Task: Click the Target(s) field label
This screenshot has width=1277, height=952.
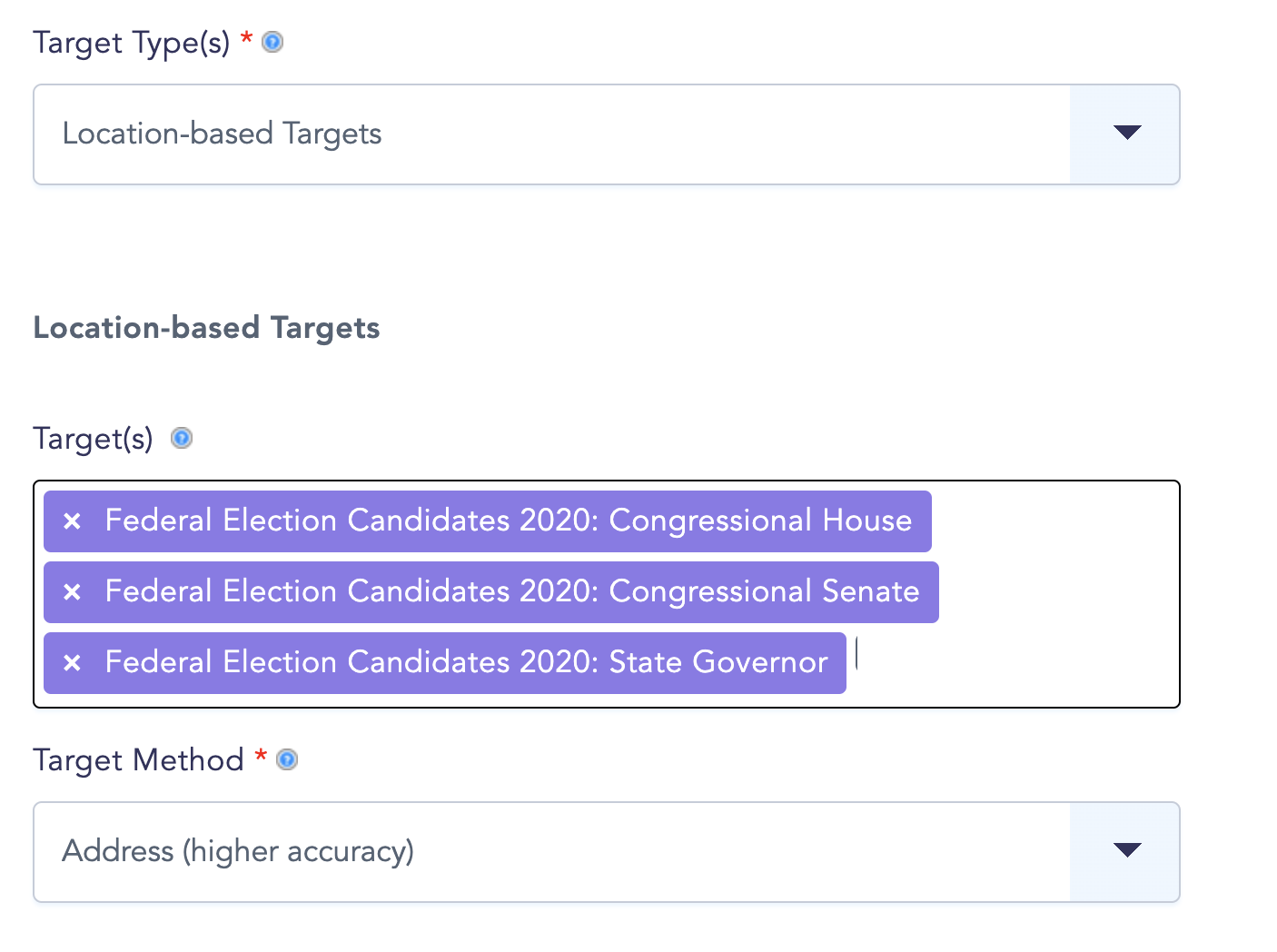Action: point(91,438)
